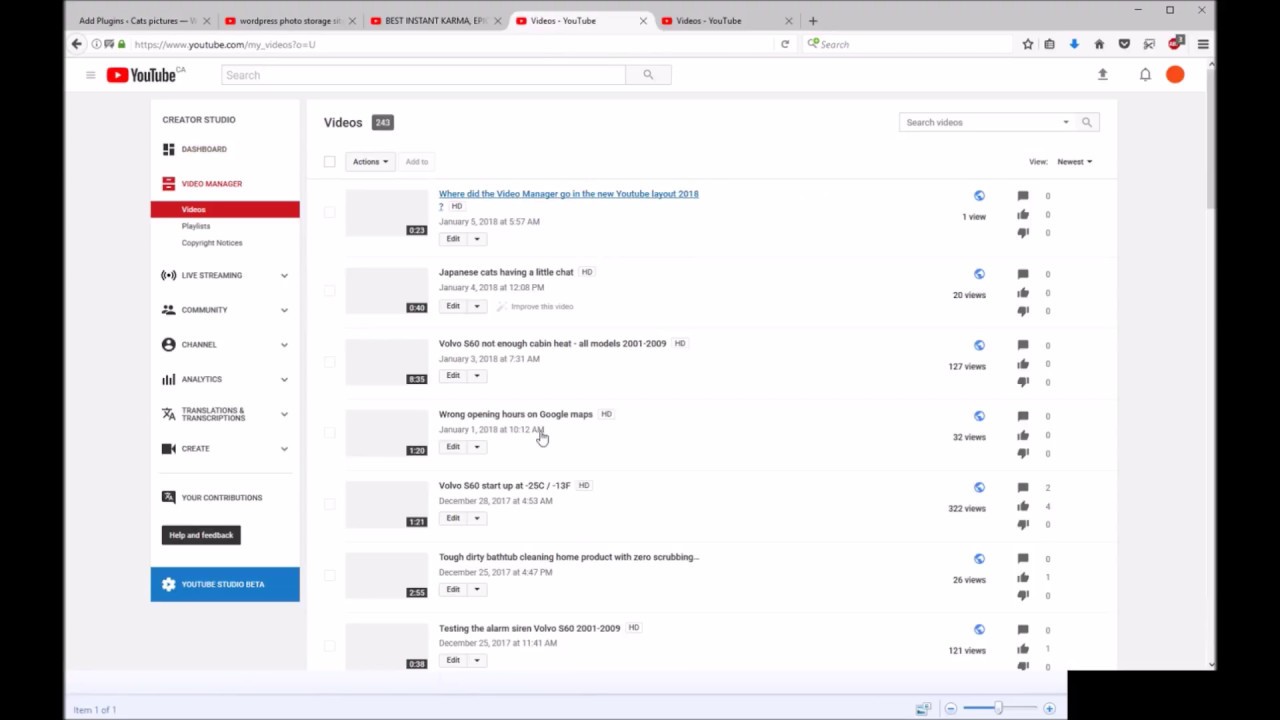This screenshot has width=1280, height=720.
Task: Open the Actions dropdown
Action: click(x=370, y=162)
